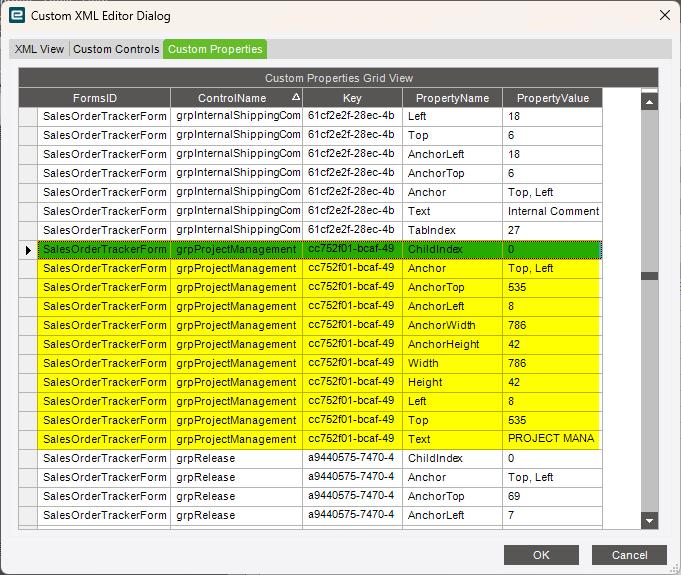Click the ControlName sort arrow icon

295,98
